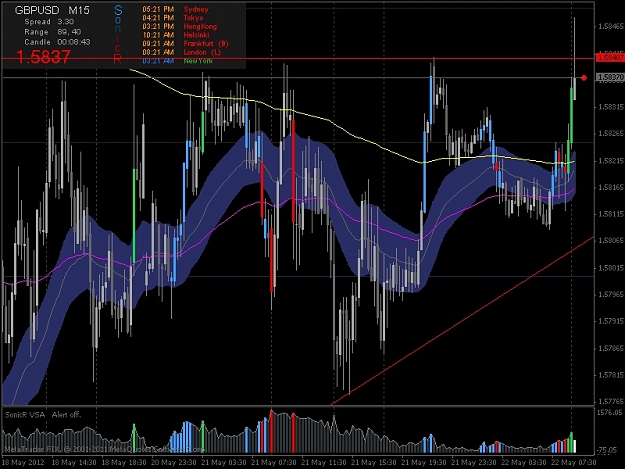The height and width of the screenshot is (469, 625).
Task: Click the 1.58315 price scale label
Action: (611, 107)
